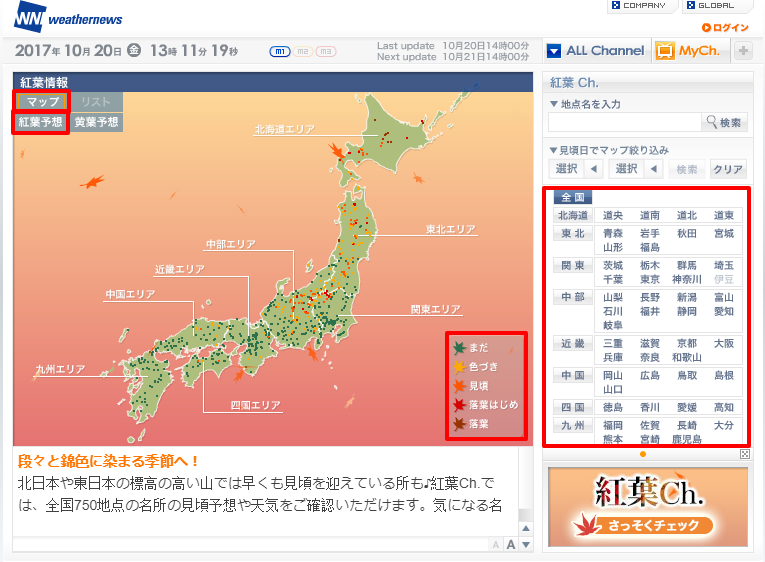Open the 道東 area link

(x=724, y=215)
